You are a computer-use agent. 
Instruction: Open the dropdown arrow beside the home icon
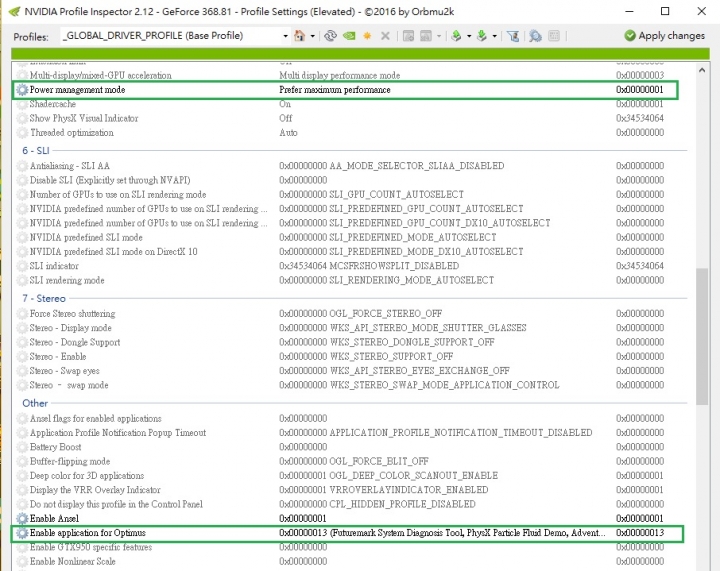coord(313,36)
